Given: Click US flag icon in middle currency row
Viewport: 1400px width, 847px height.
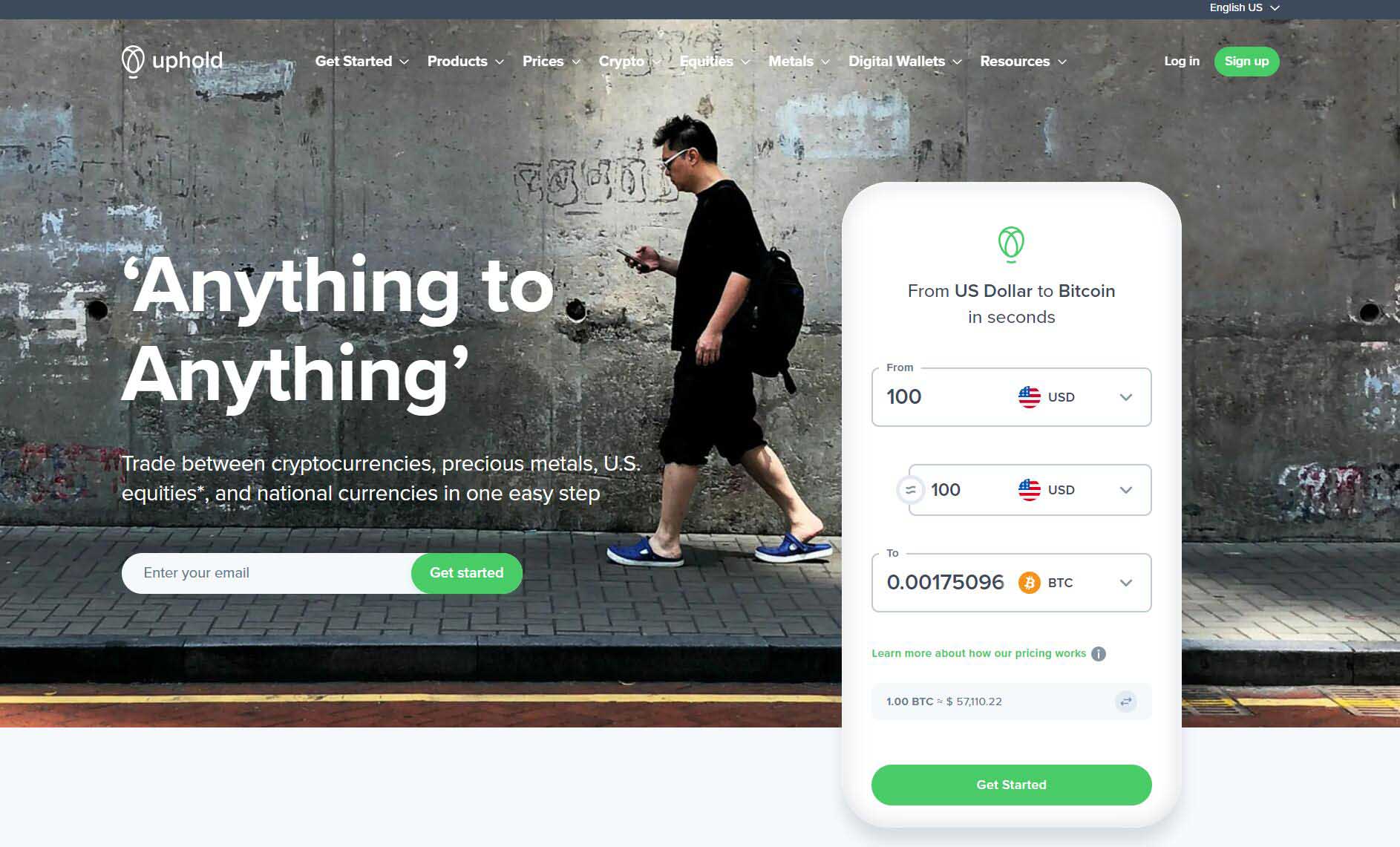Looking at the screenshot, I should [x=1029, y=490].
